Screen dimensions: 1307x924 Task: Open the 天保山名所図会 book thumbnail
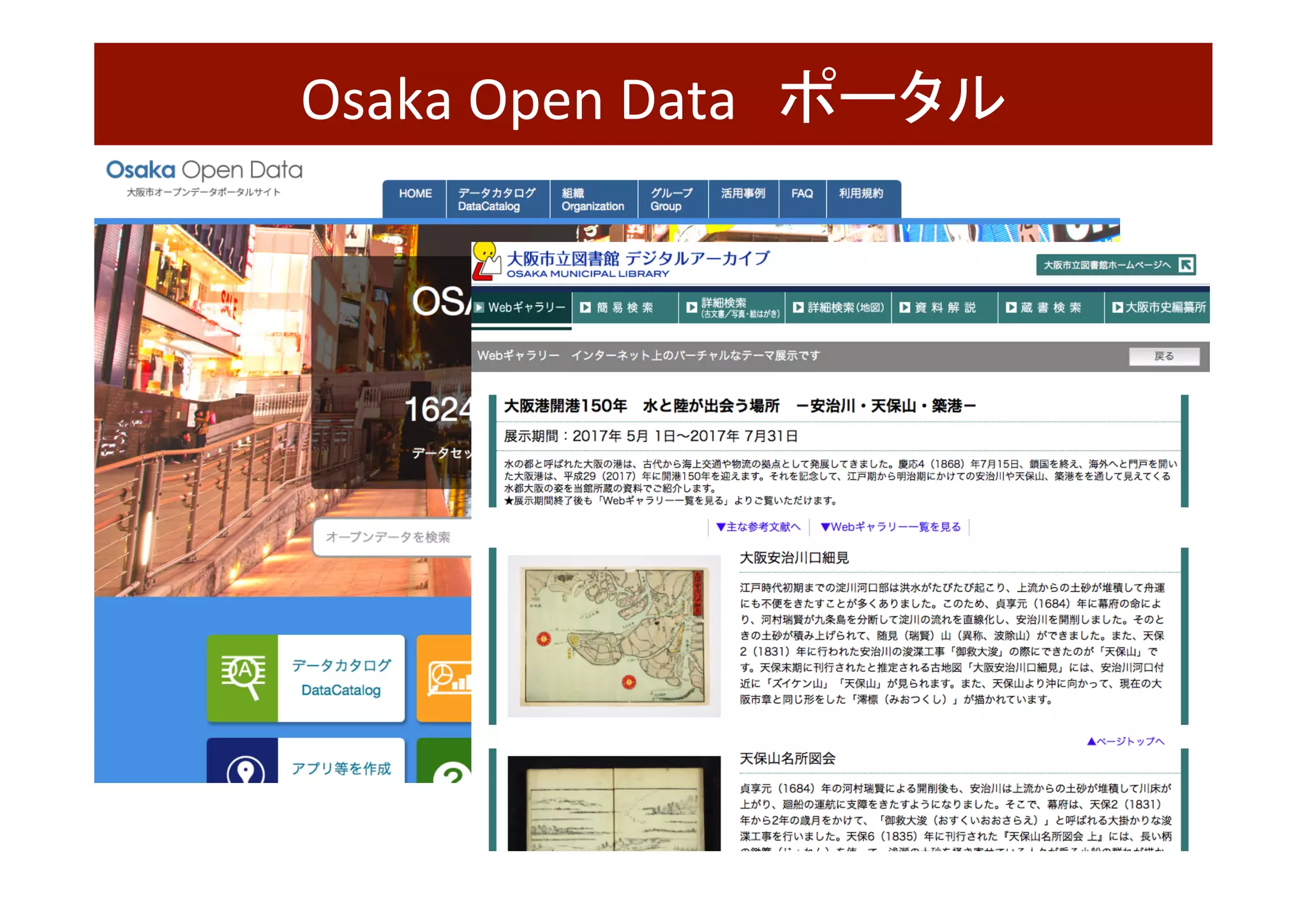(614, 803)
